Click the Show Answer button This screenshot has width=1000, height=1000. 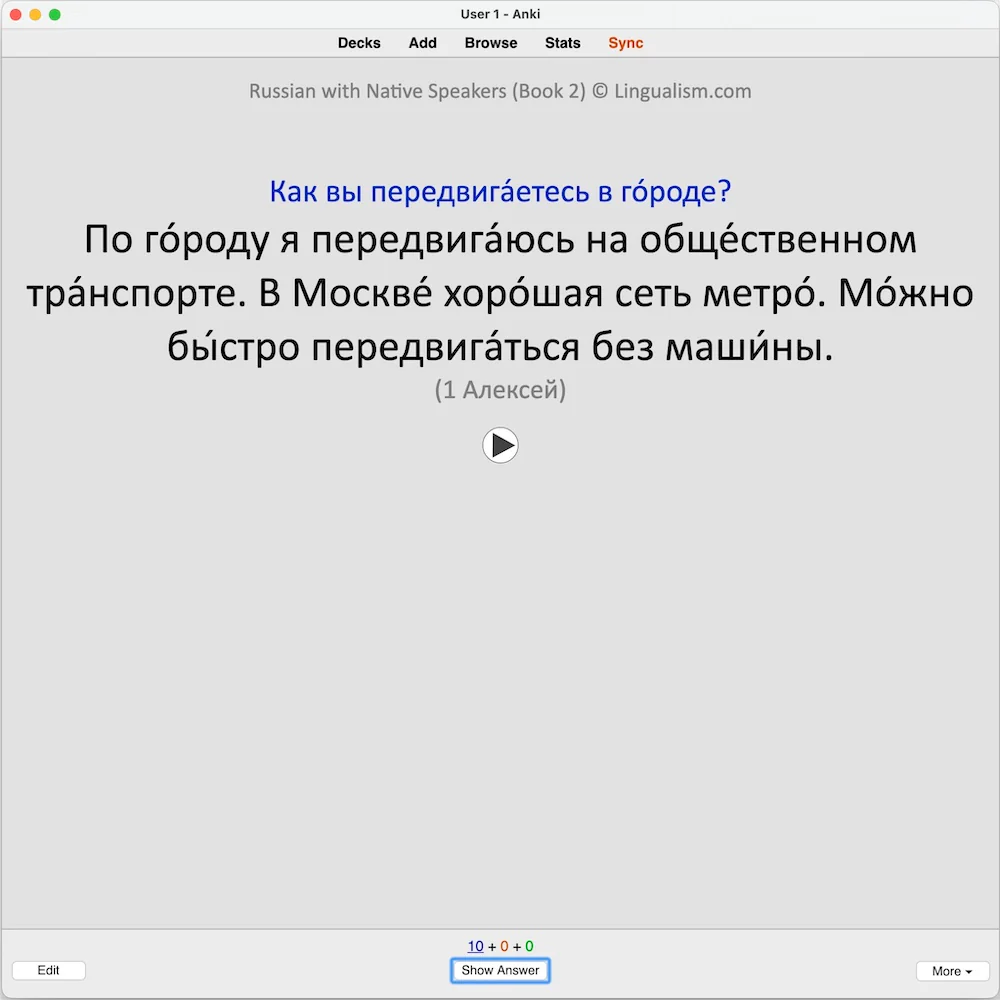click(x=500, y=970)
